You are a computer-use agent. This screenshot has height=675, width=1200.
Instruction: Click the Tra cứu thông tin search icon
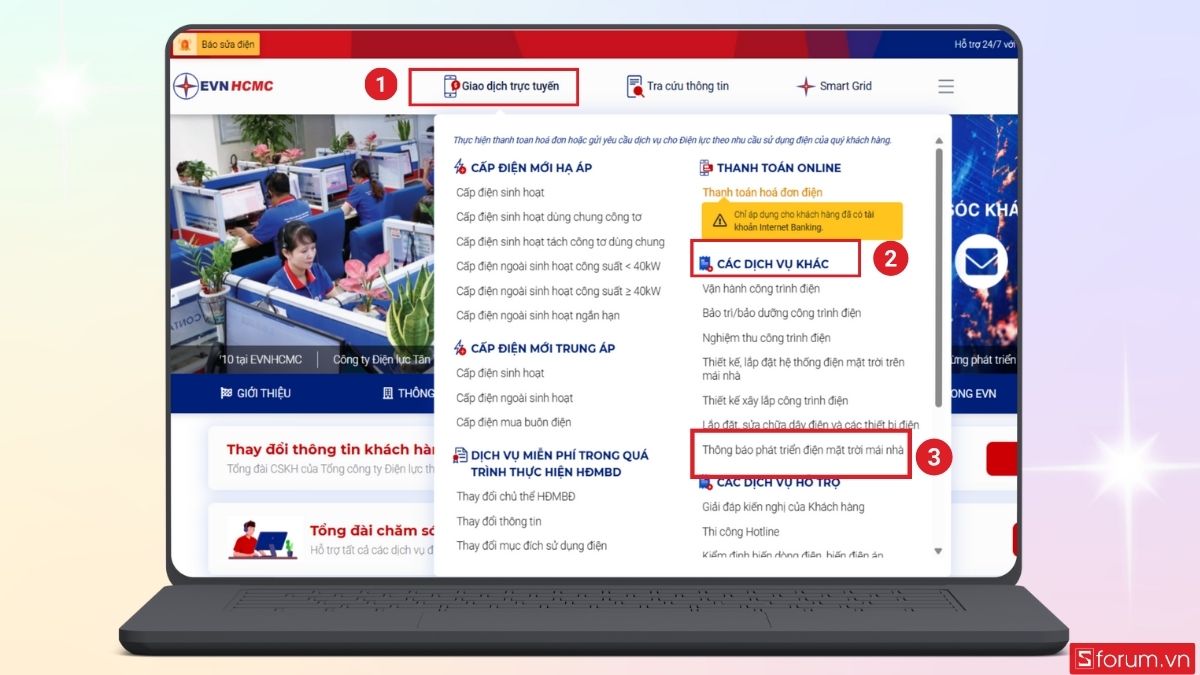(635, 86)
